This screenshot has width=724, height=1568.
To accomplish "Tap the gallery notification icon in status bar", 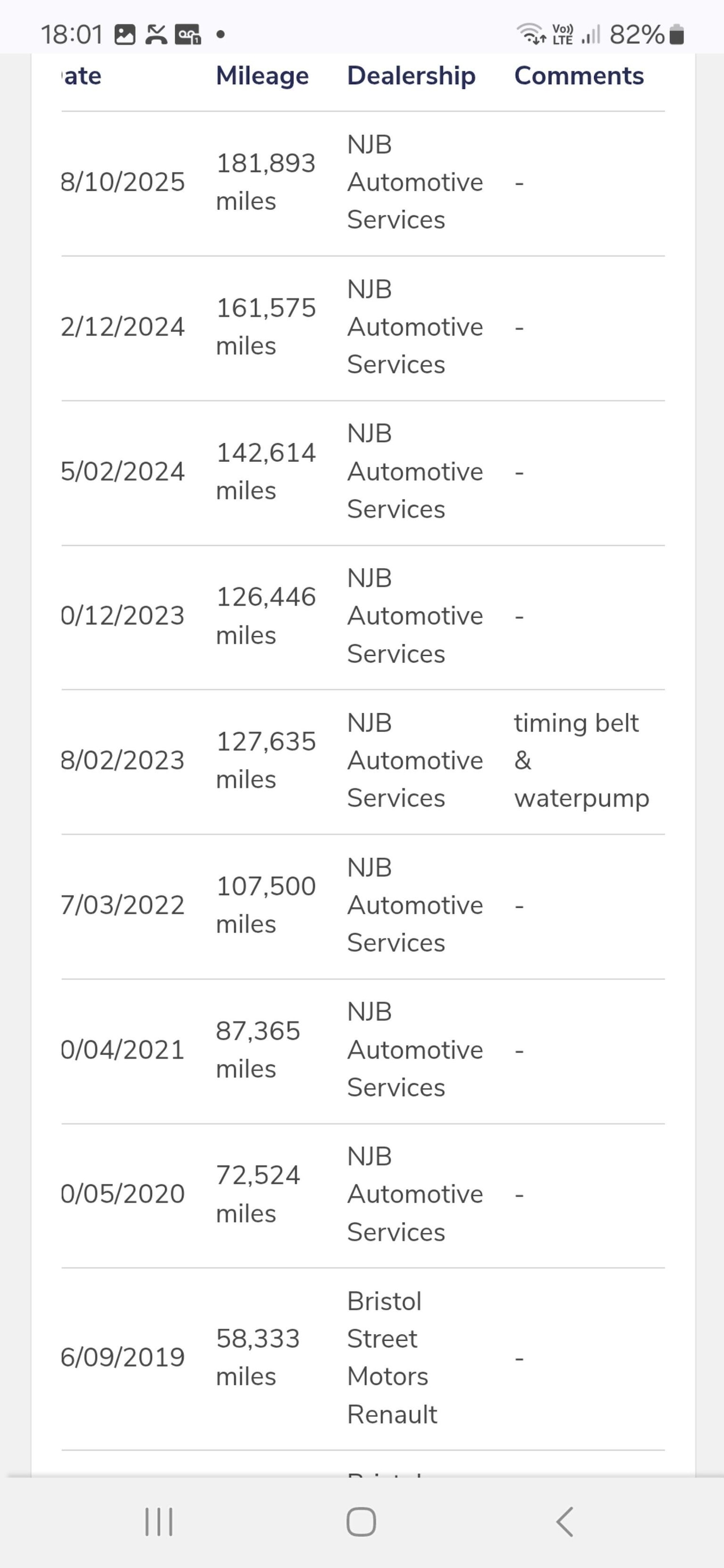I will pyautogui.click(x=125, y=35).
